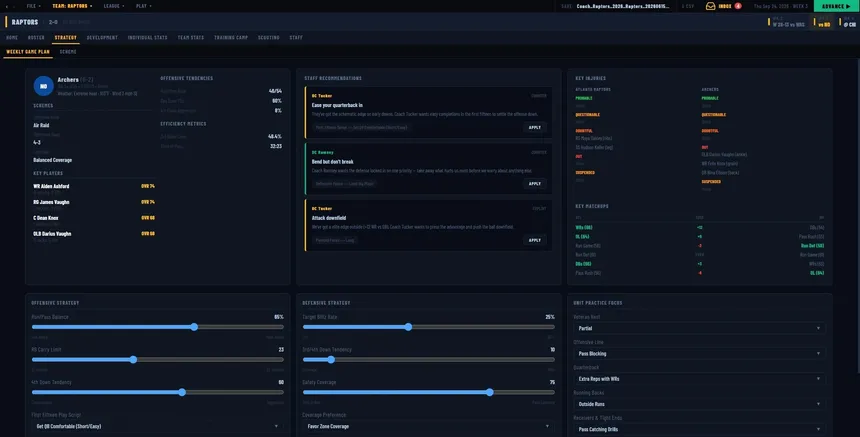This screenshot has width=860, height=437.
Task: Apply the 'Attack downfield' recommendation
Action: click(x=535, y=240)
